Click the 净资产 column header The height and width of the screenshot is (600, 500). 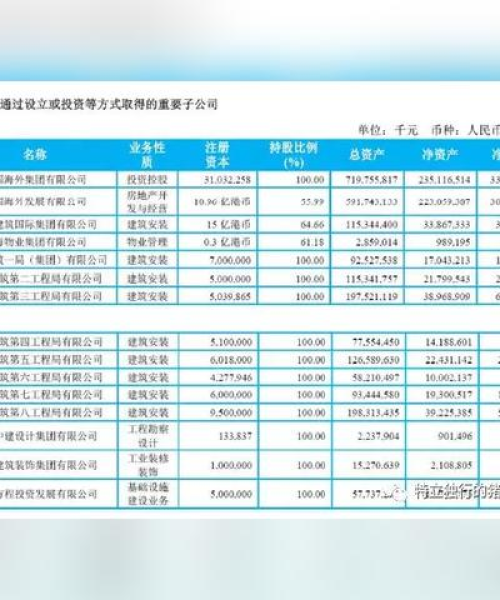440,155
